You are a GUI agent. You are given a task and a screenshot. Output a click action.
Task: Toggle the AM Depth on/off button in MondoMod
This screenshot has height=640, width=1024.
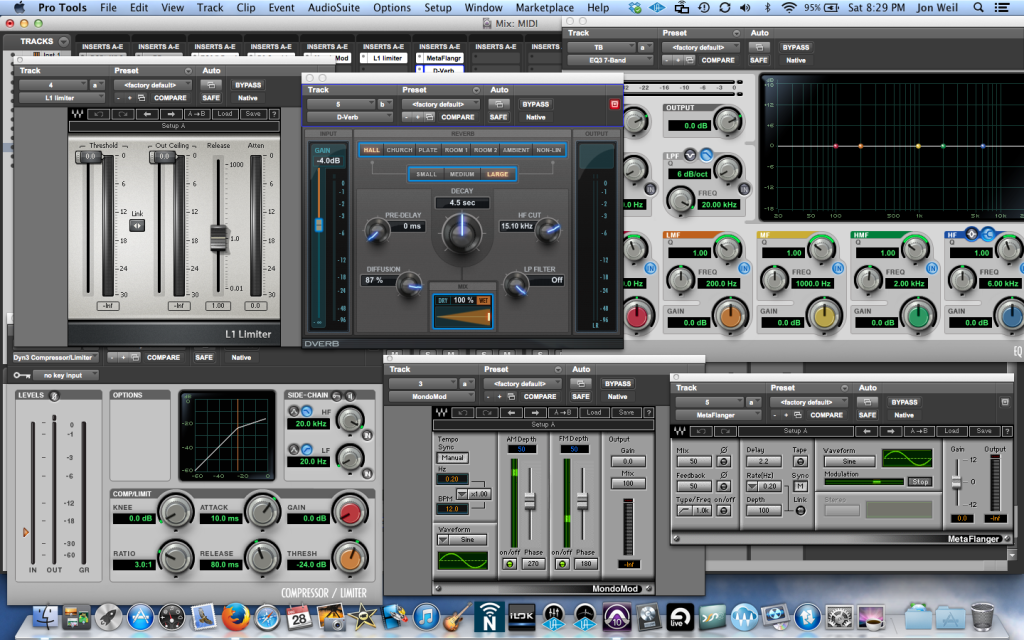[509, 564]
